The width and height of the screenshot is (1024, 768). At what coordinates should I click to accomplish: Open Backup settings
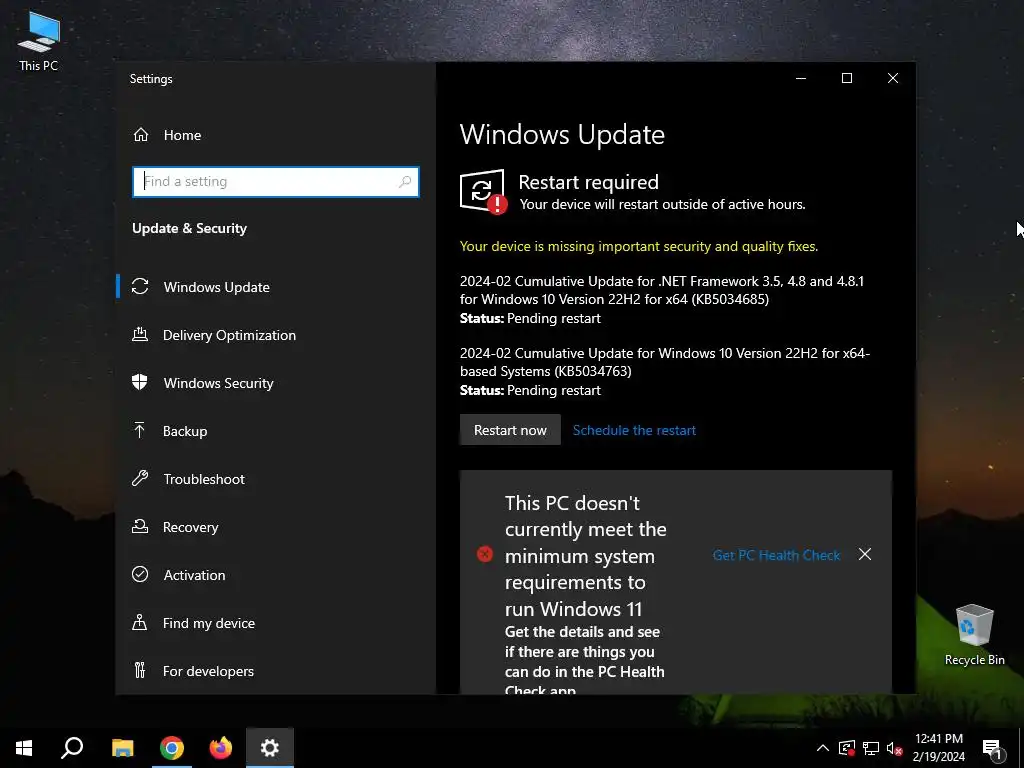[x=275, y=431]
